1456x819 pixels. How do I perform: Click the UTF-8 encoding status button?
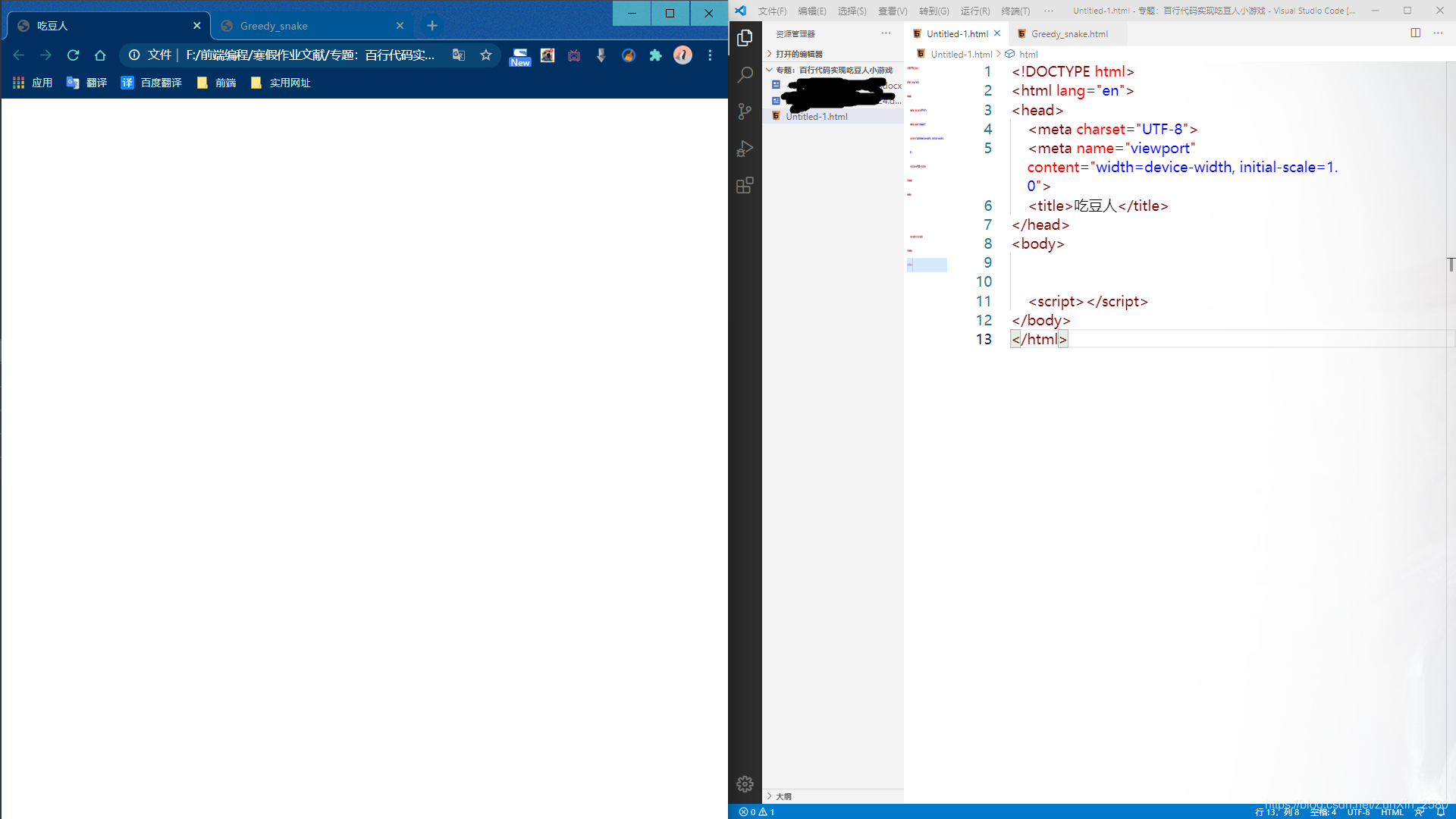[x=1358, y=812]
